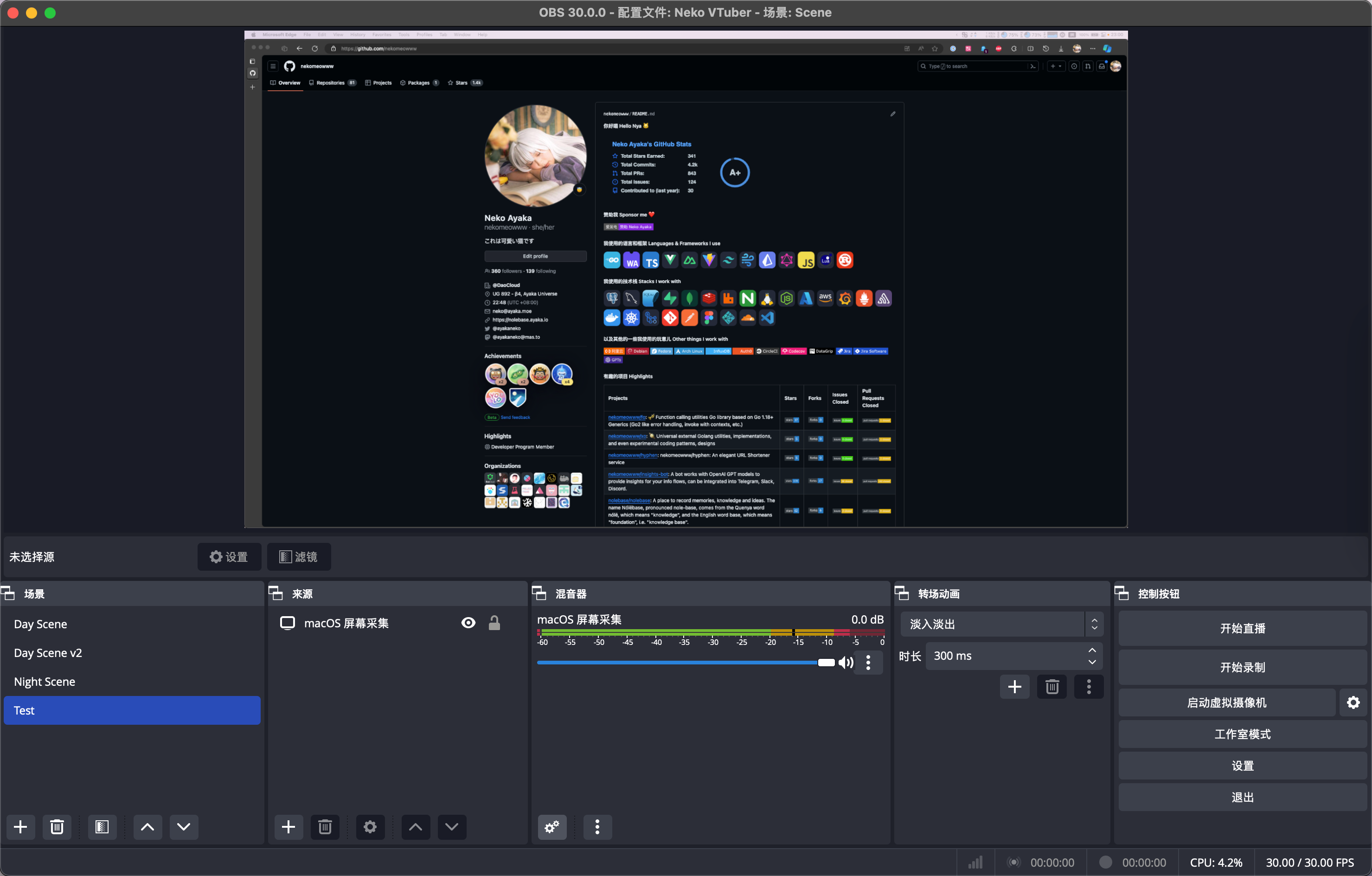Click virtual camera settings gear icon
The height and width of the screenshot is (876, 1372).
pyautogui.click(x=1353, y=702)
